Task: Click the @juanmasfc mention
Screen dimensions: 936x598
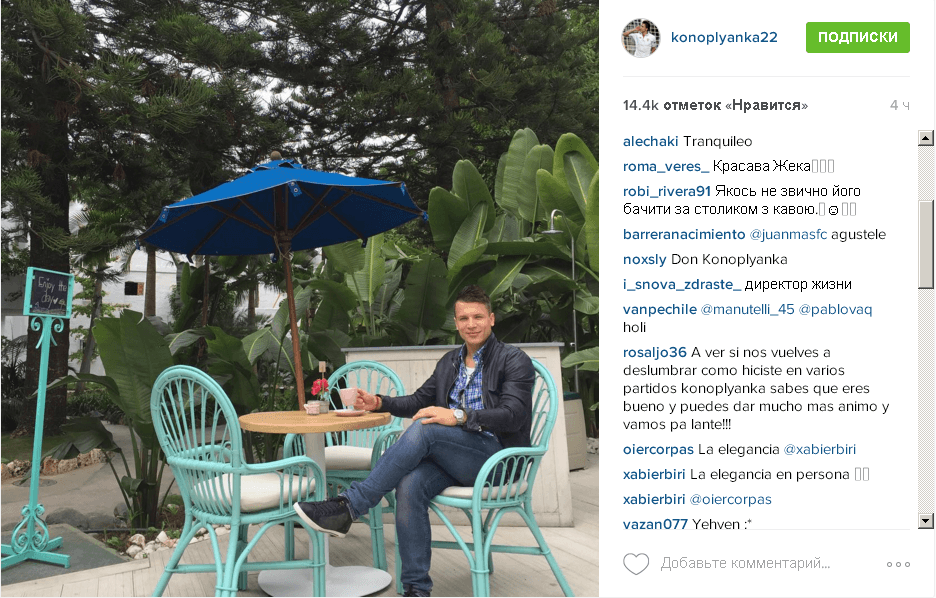Action: [x=788, y=235]
